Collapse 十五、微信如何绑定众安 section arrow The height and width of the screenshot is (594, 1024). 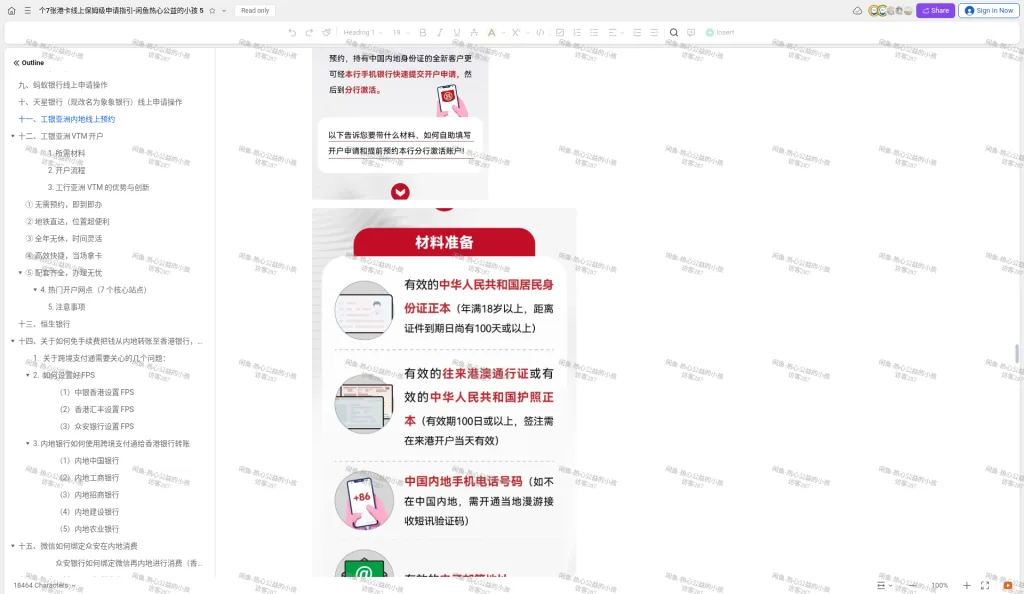tap(12, 546)
